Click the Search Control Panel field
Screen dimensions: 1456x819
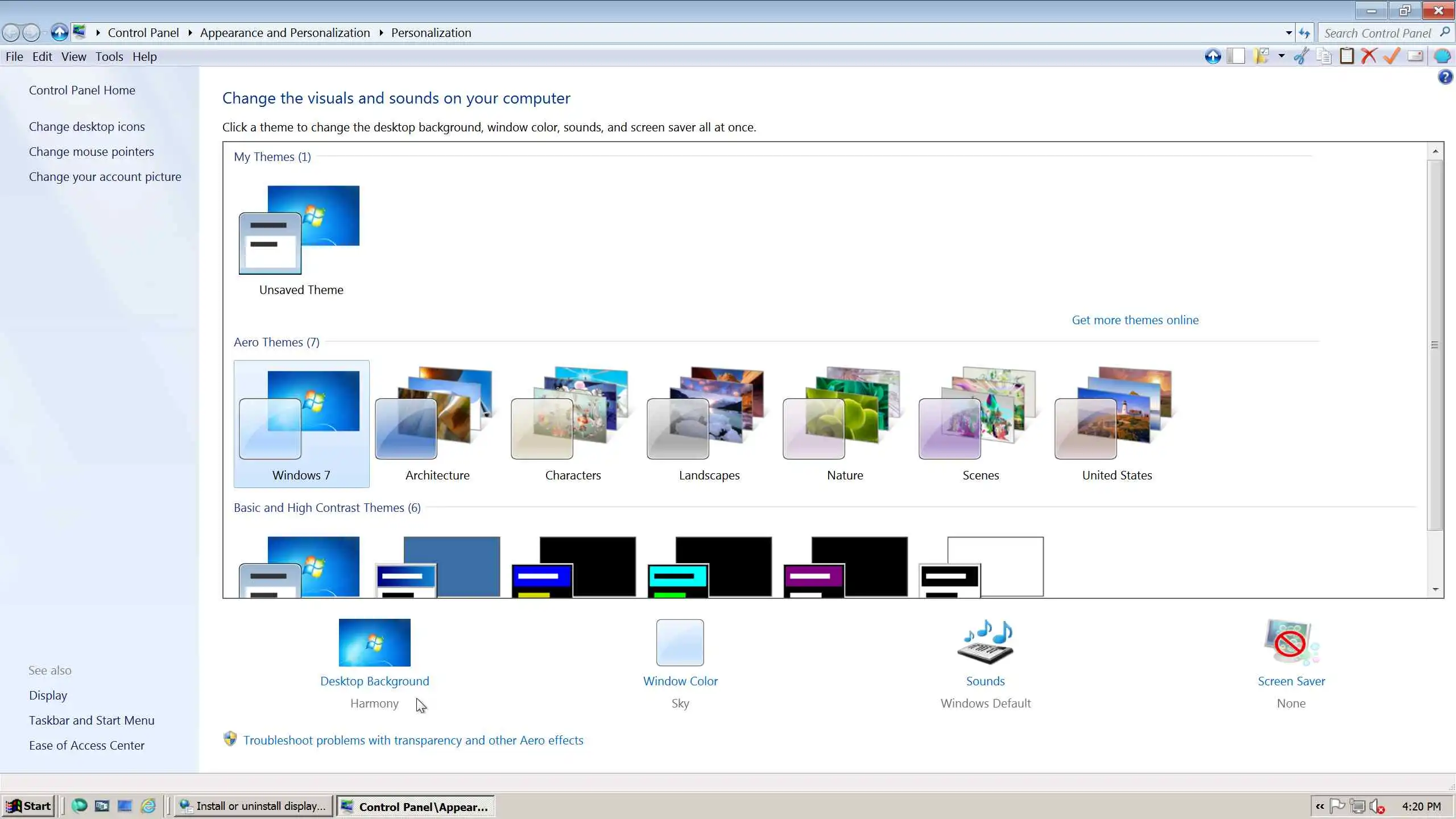(1376, 33)
